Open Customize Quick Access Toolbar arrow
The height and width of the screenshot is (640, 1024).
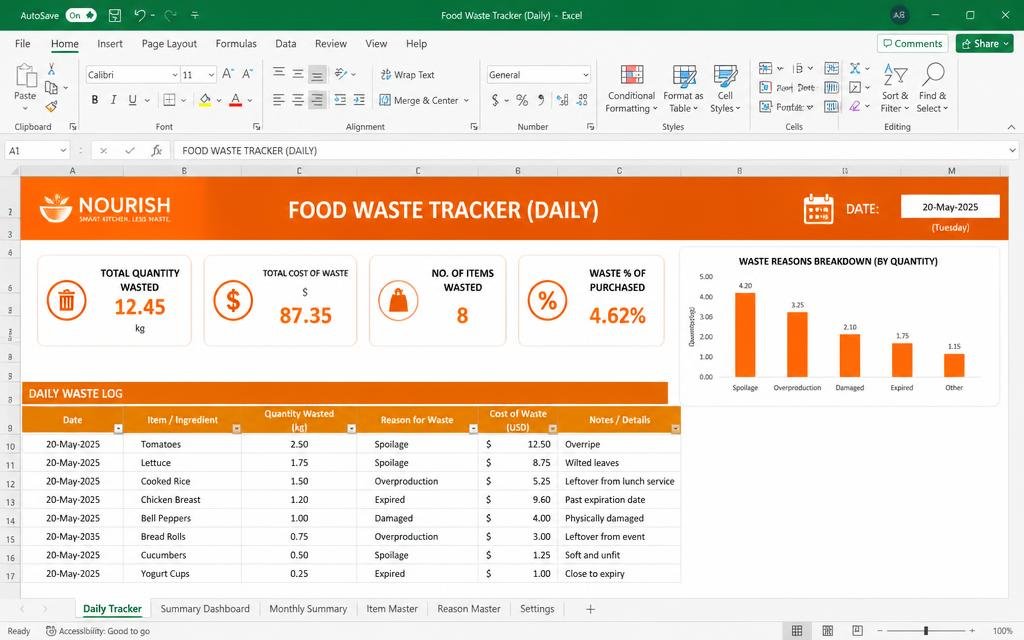[195, 15]
